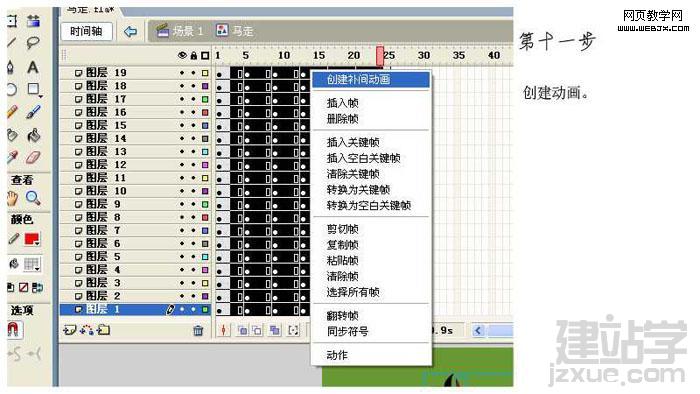Lock 图层 5 via lock column dot
Image resolution: width=700 pixels, height=394 pixels.
[x=194, y=257]
